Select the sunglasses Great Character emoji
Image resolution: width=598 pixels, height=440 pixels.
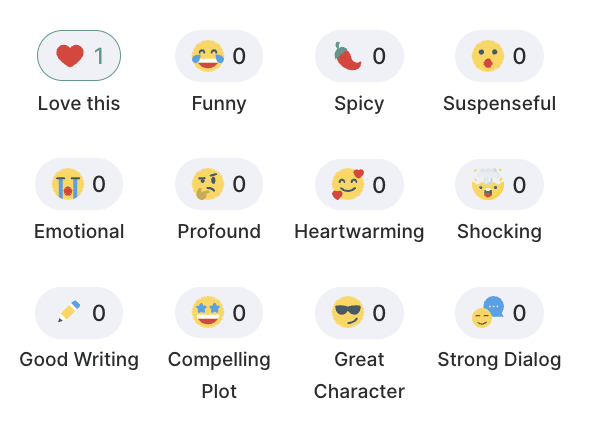click(347, 312)
